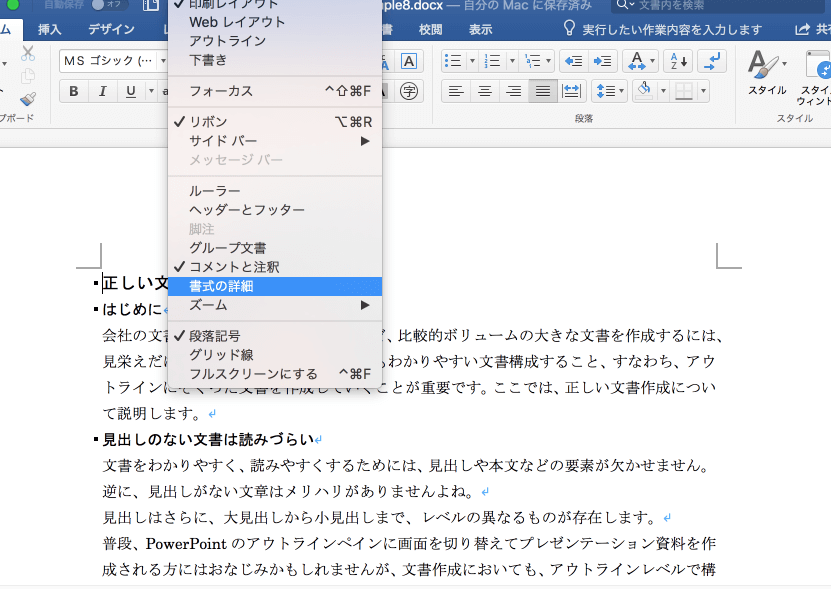
Task: Toggle the show editing marks icon
Action: point(712,61)
